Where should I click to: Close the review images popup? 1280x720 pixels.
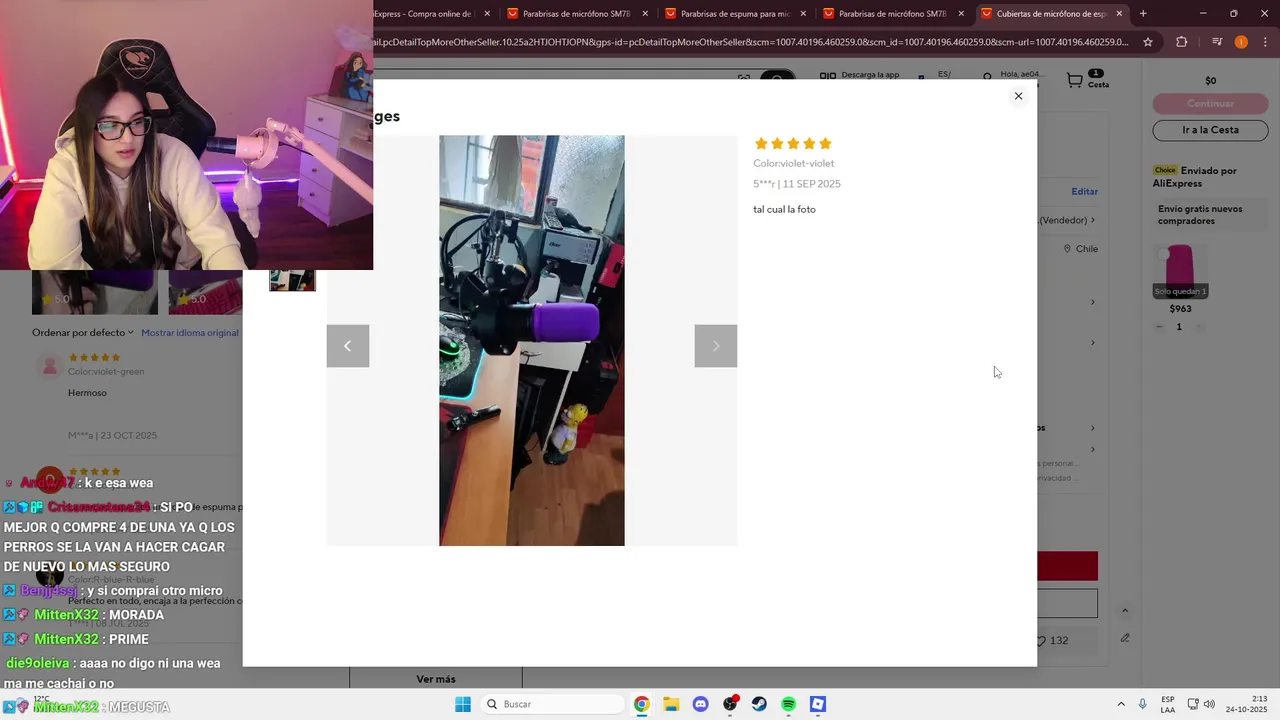(x=1018, y=96)
